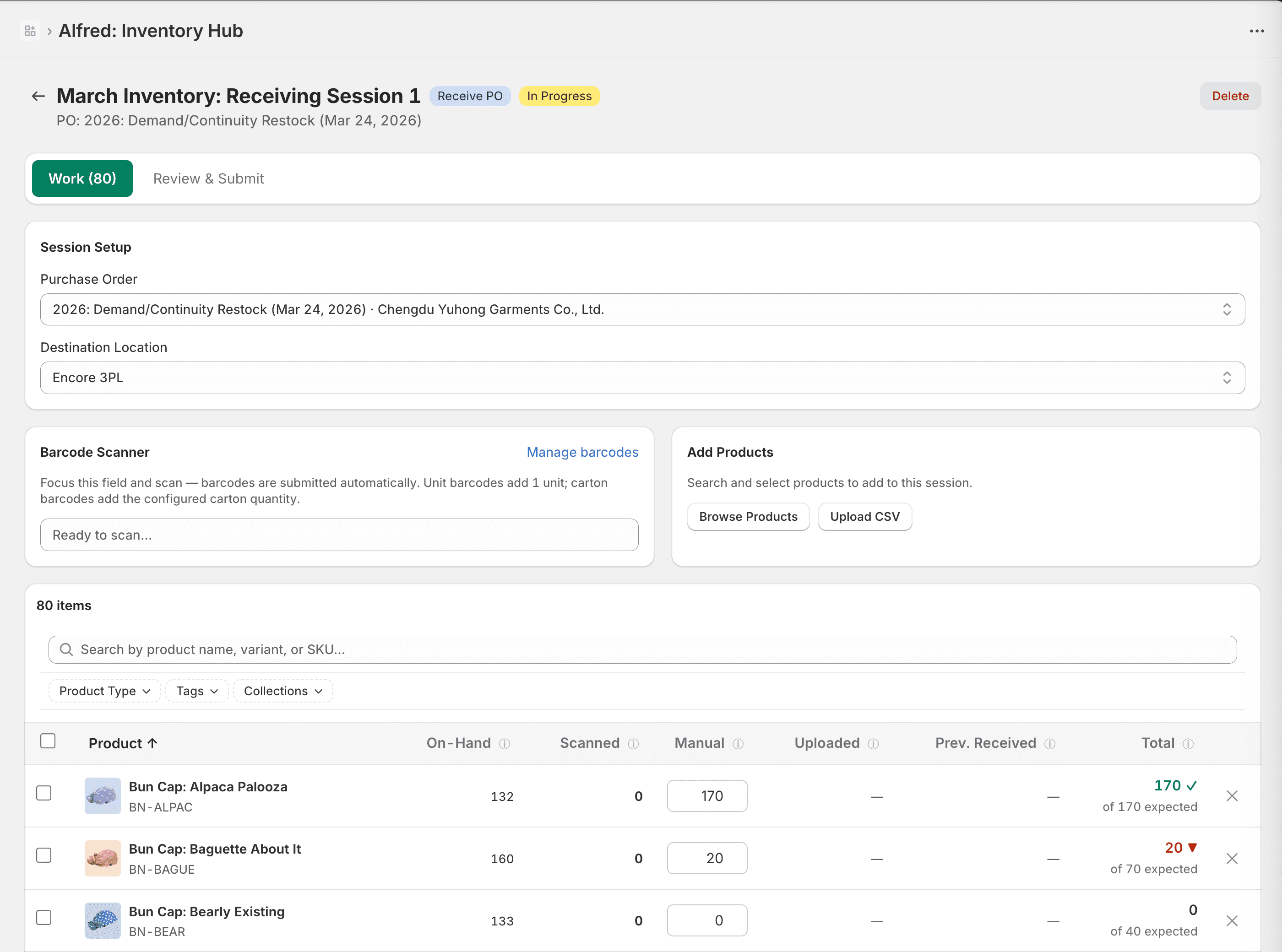Select the Work (80) tab

click(x=82, y=178)
